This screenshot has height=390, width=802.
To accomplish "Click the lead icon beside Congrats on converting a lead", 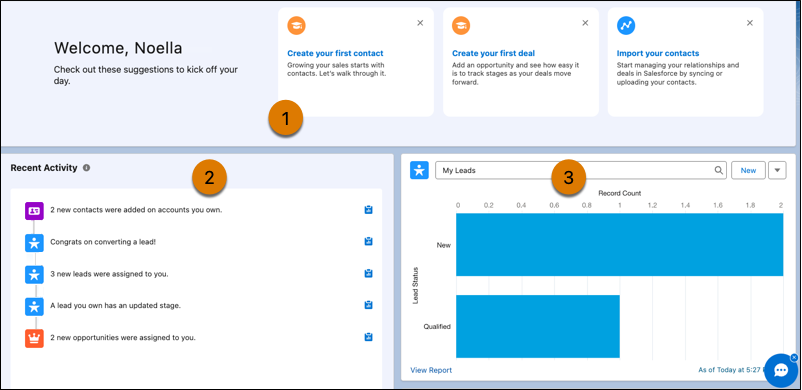I will (x=34, y=242).
